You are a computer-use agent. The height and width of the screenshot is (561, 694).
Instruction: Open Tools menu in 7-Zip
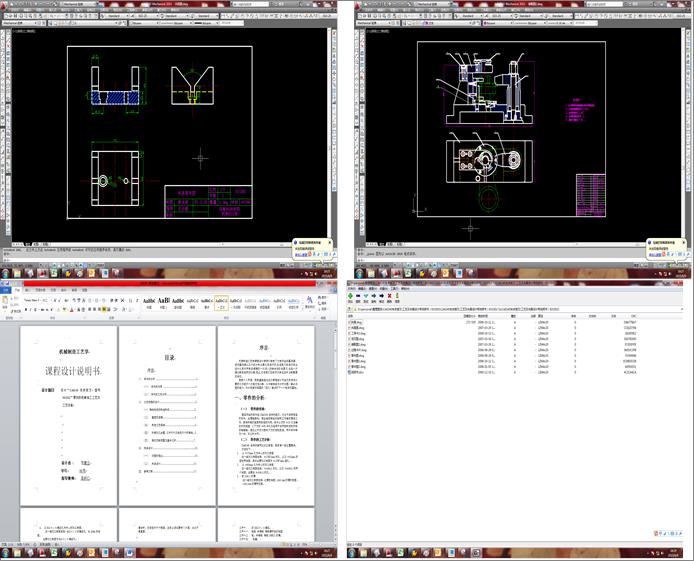coord(394,288)
